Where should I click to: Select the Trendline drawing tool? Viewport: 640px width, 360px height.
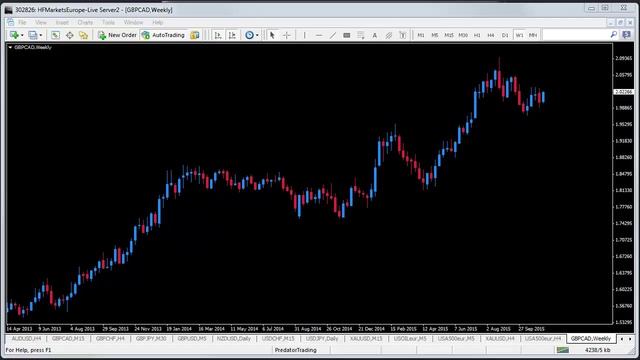(x=333, y=35)
